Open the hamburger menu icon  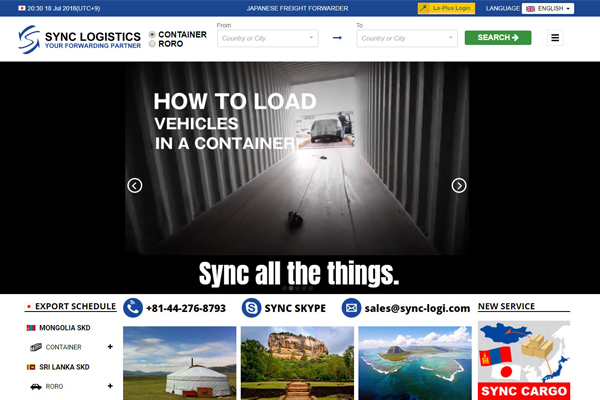[x=556, y=38]
